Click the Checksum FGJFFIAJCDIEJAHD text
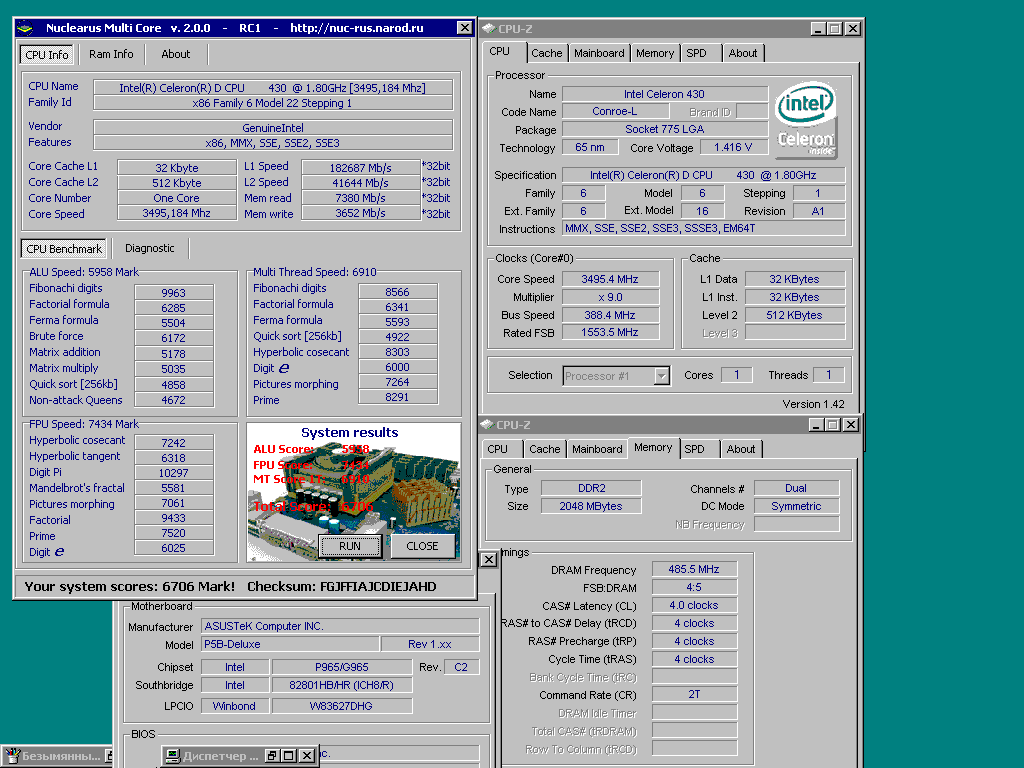The height and width of the screenshot is (768, 1024). point(342,586)
